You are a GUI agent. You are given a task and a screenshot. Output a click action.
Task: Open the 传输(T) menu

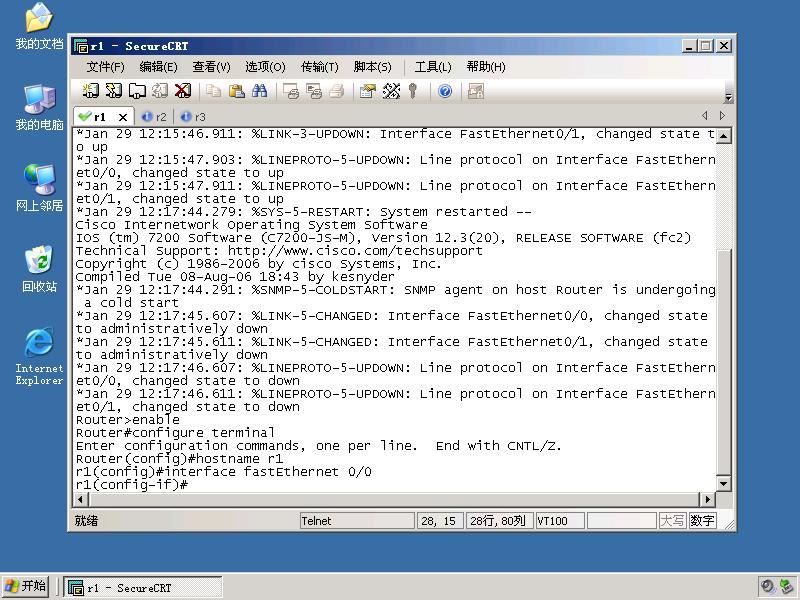[319, 67]
